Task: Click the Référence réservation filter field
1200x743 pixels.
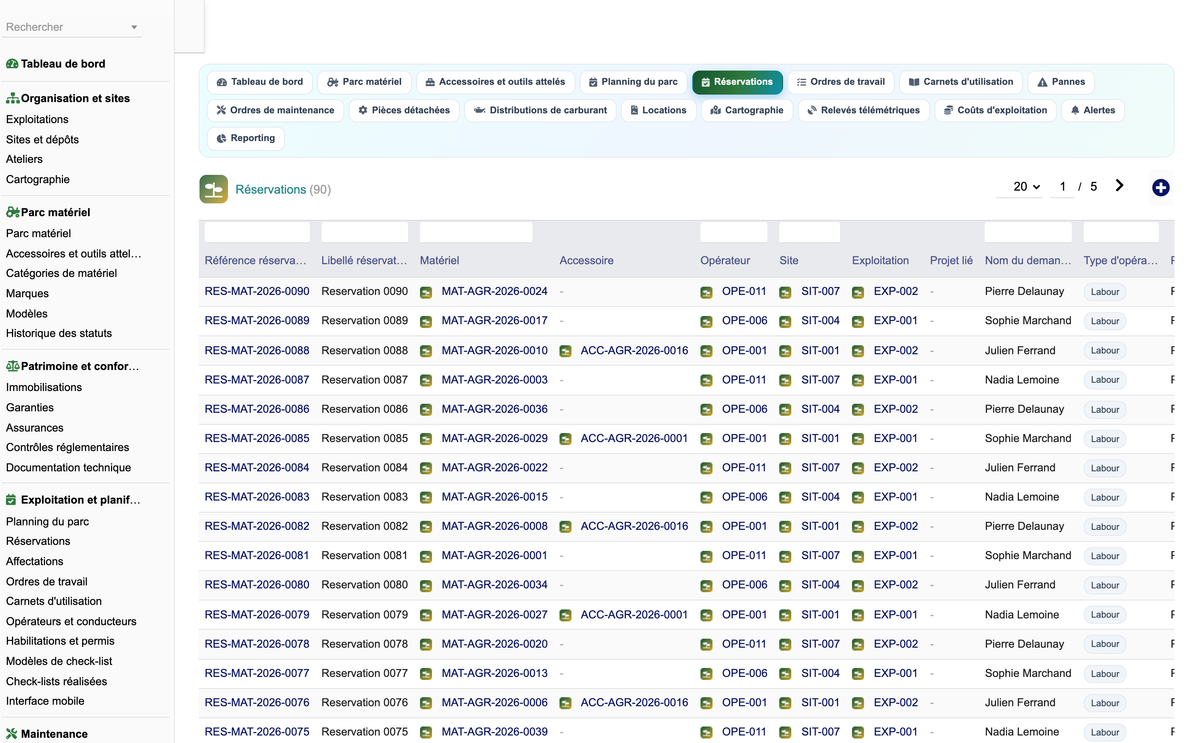Action: pos(257,232)
